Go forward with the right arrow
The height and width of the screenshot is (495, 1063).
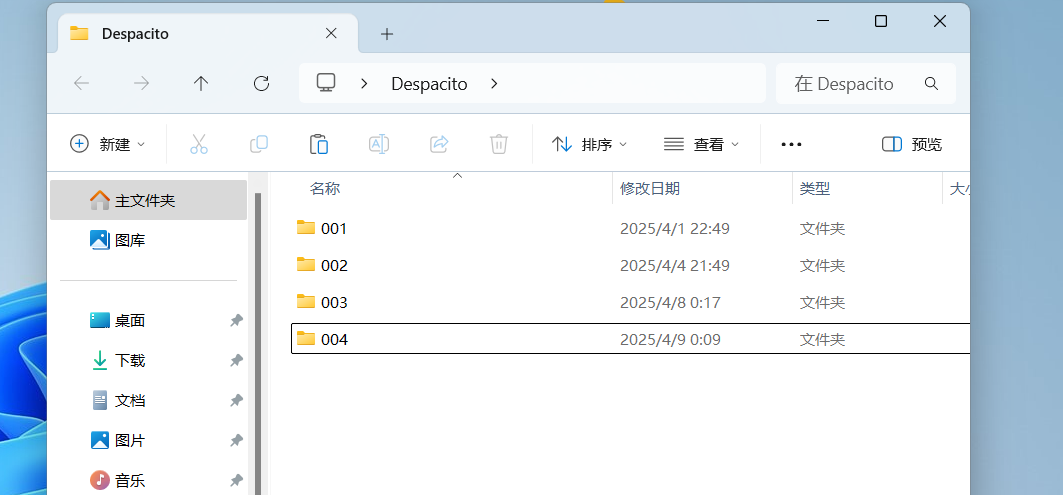pyautogui.click(x=141, y=83)
